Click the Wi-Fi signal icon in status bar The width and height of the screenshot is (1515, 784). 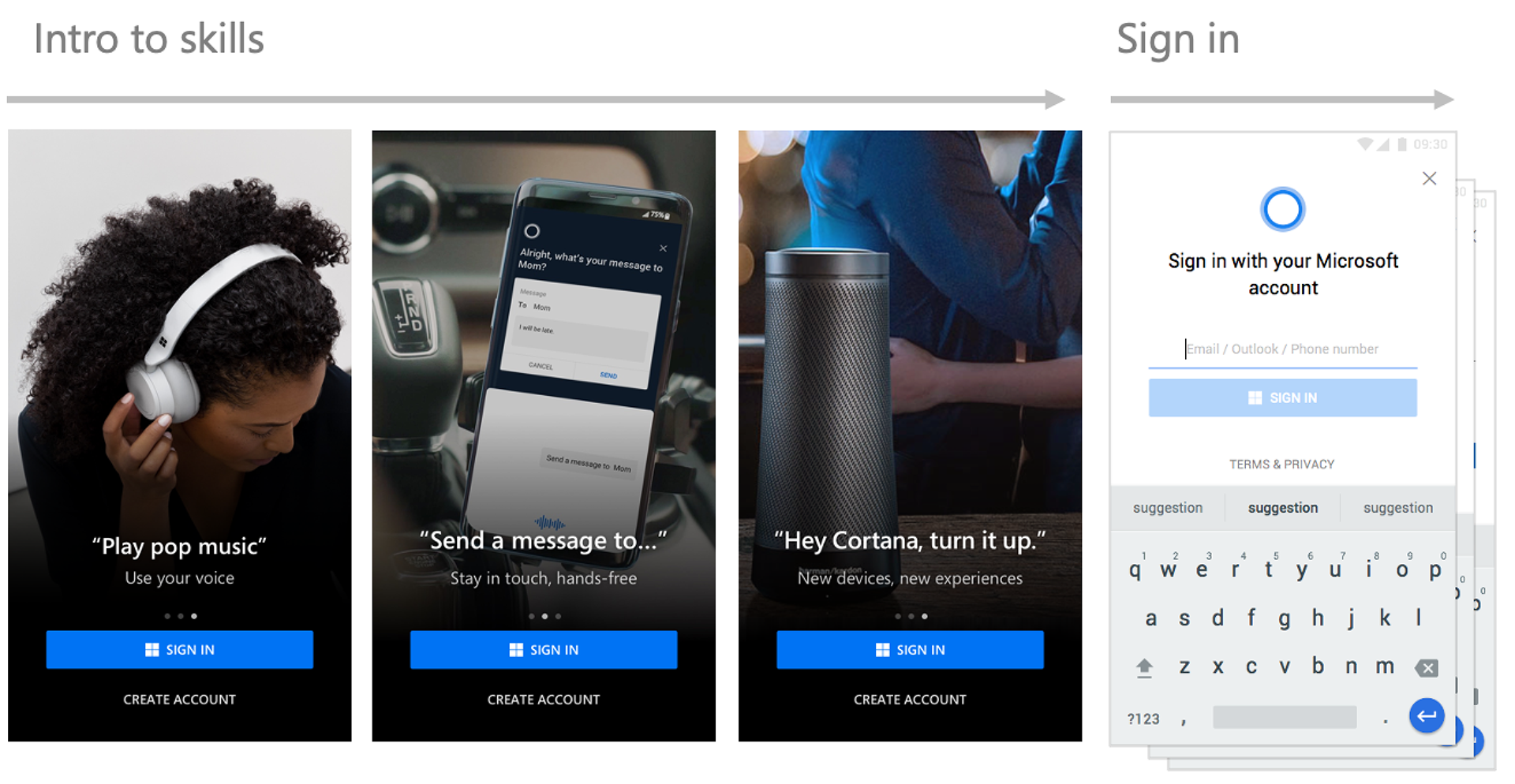click(1365, 144)
